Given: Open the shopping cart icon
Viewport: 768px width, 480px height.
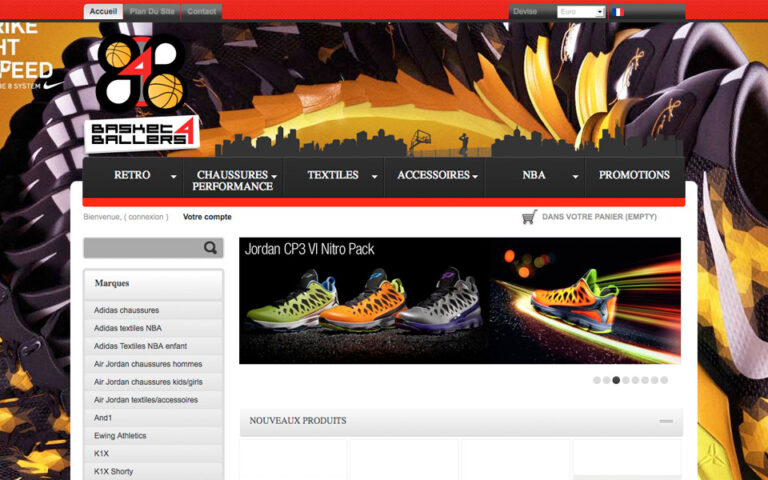Looking at the screenshot, I should [x=529, y=217].
